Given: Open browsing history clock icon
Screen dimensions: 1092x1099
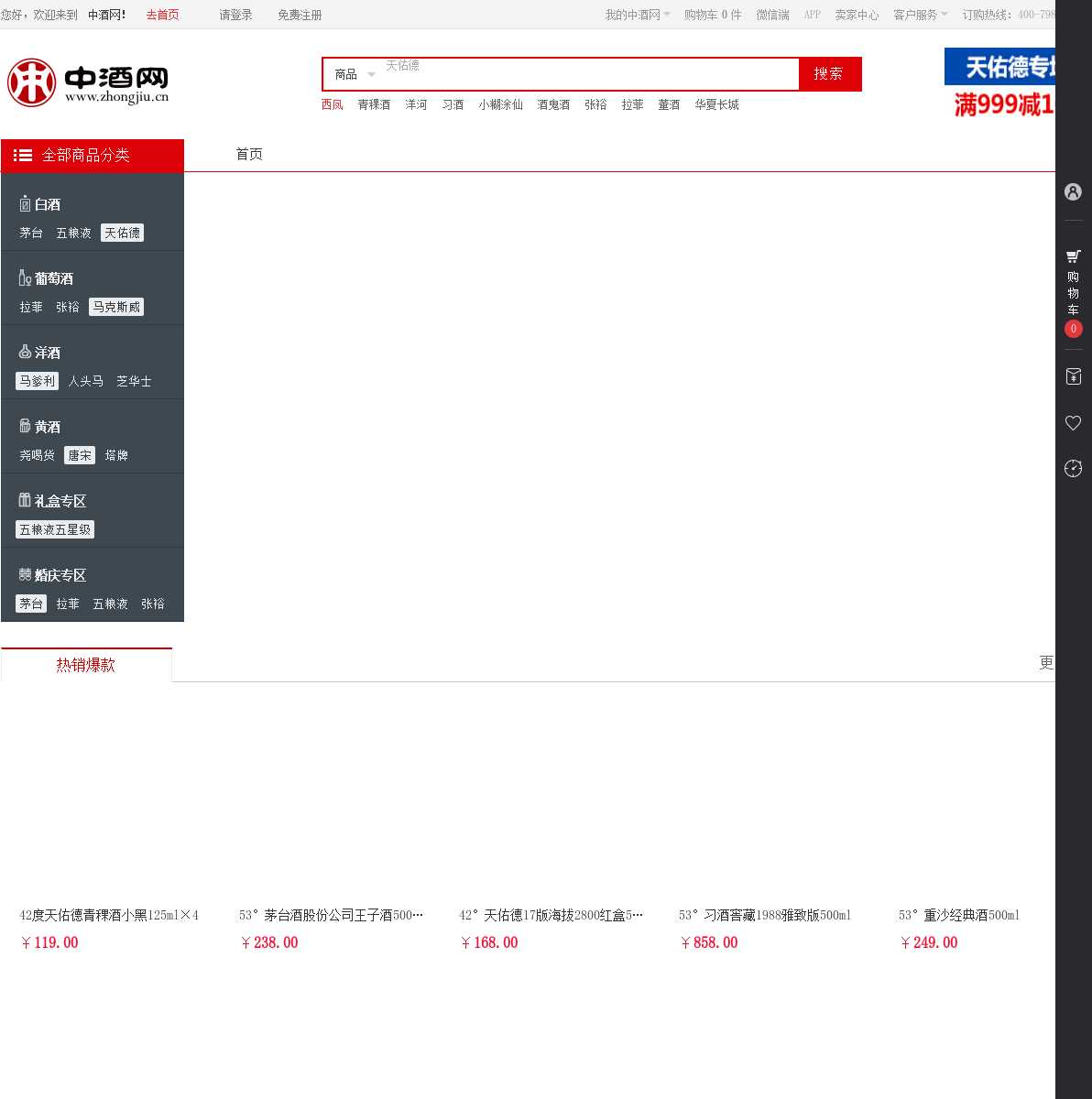Looking at the screenshot, I should pos(1073,468).
